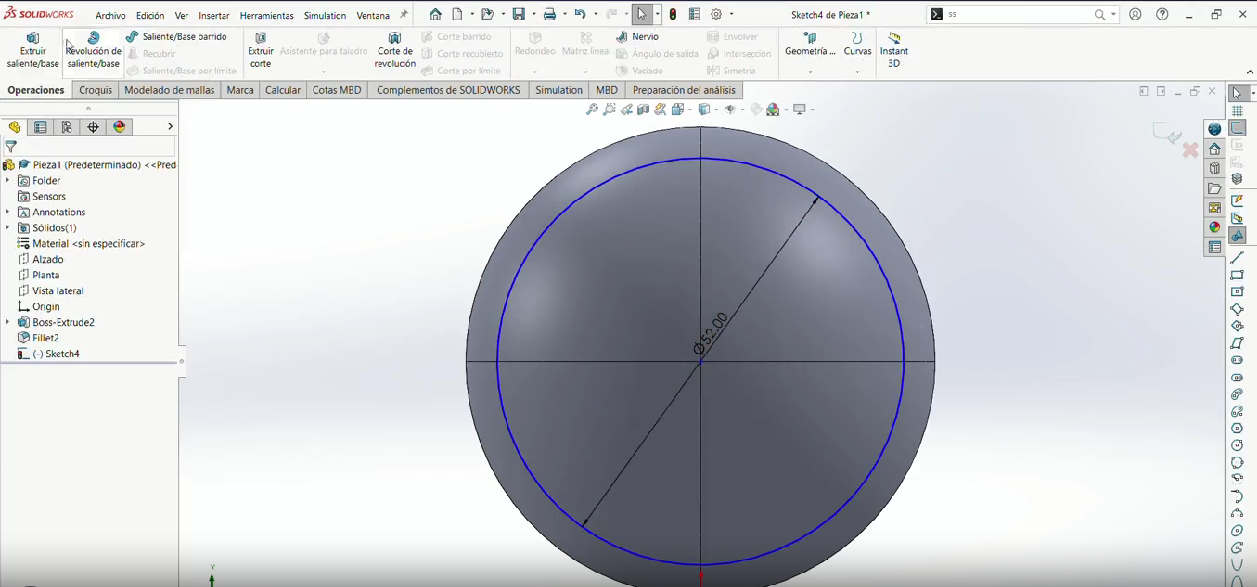The height and width of the screenshot is (587, 1257).
Task: Click Corte de revolución tool
Action: tap(395, 50)
